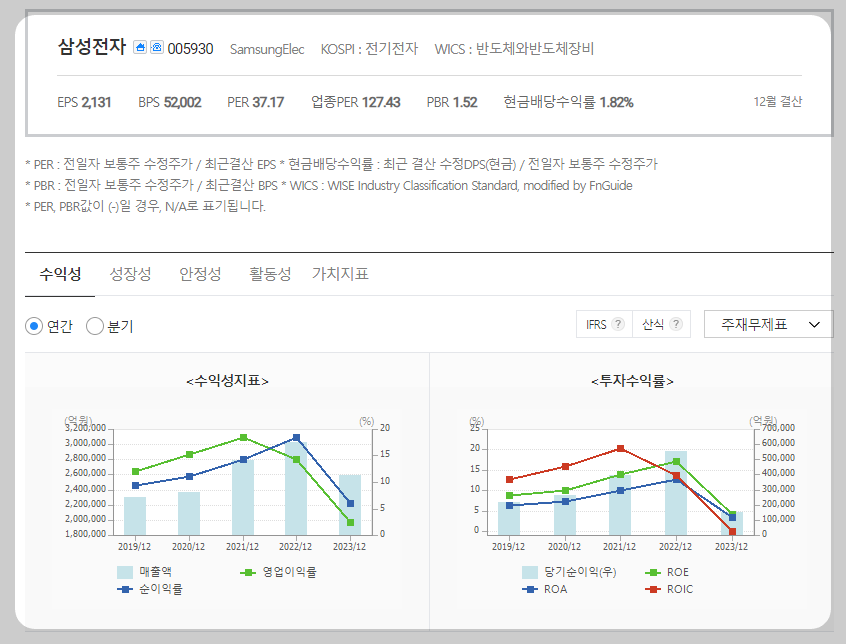This screenshot has height=644, width=846.
Task: Open the IFRS help question mark
Action: click(x=618, y=324)
